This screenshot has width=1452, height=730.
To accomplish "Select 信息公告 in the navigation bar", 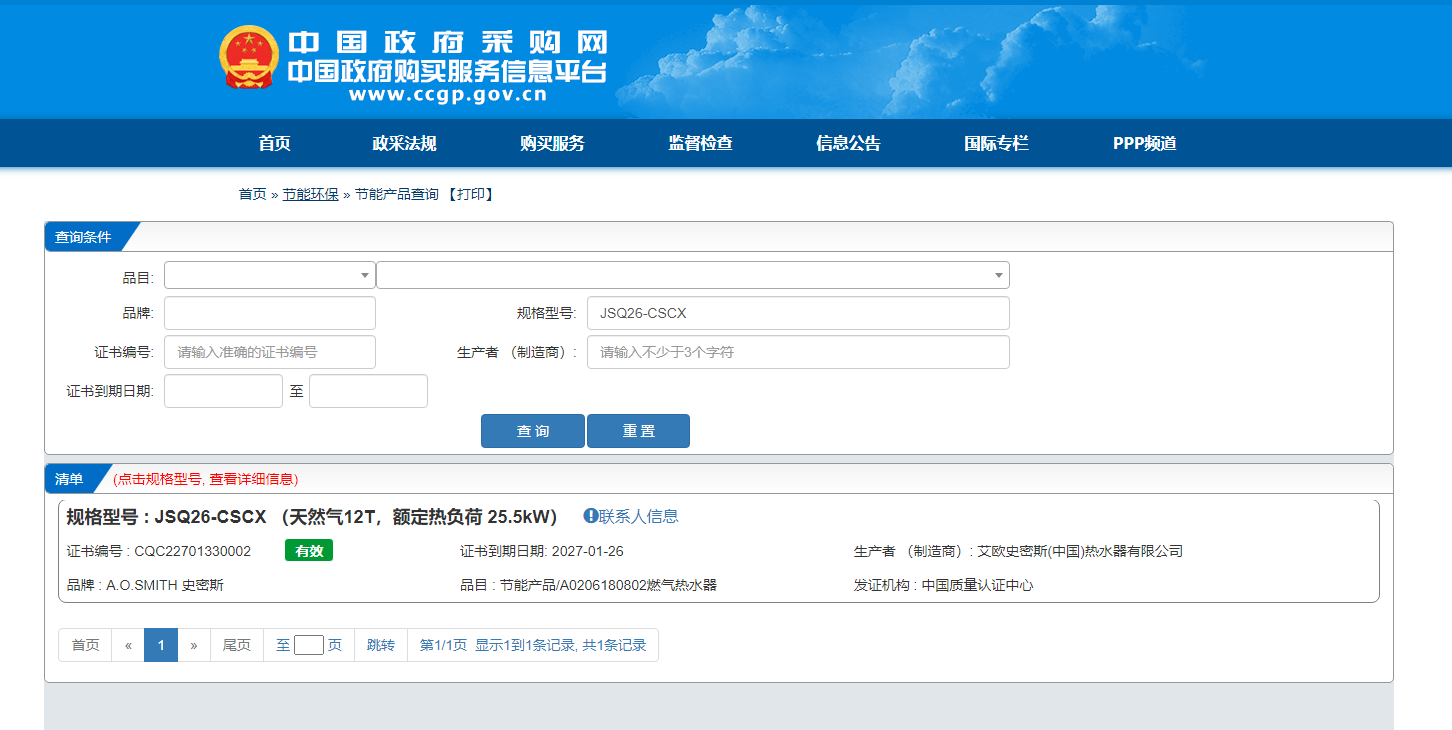I will (848, 143).
